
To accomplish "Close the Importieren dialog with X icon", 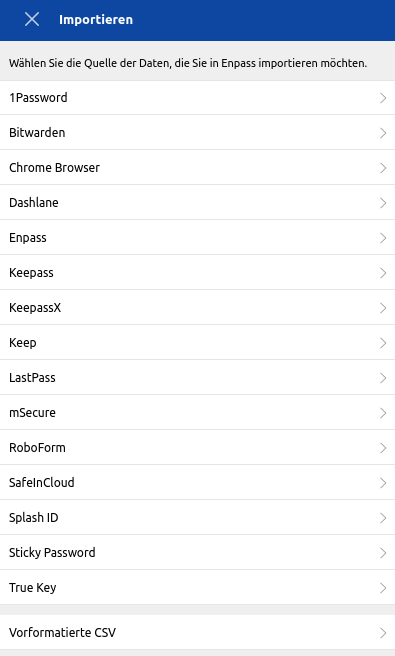I will pos(32,19).
